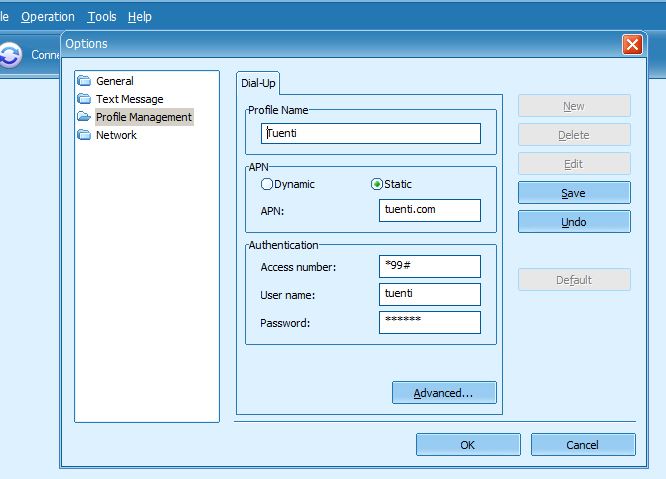
Task: Open the Tools menu
Action: [102, 17]
